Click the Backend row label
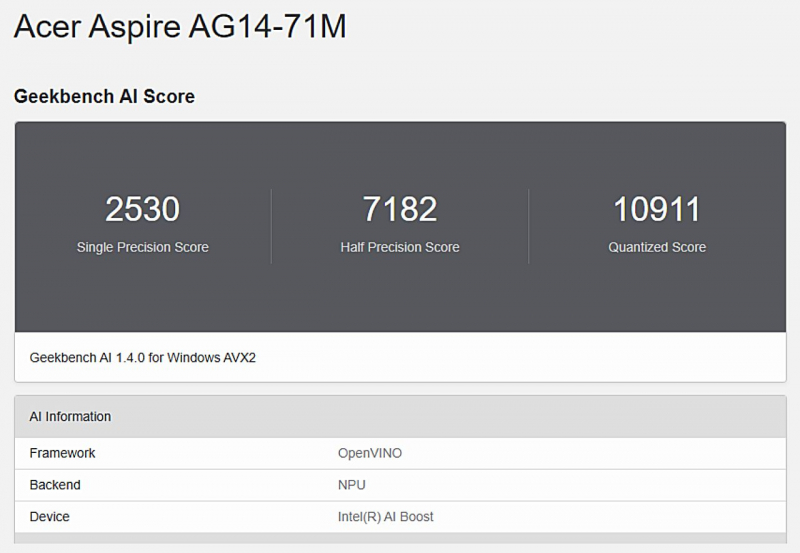This screenshot has height=553, width=800. [x=55, y=485]
